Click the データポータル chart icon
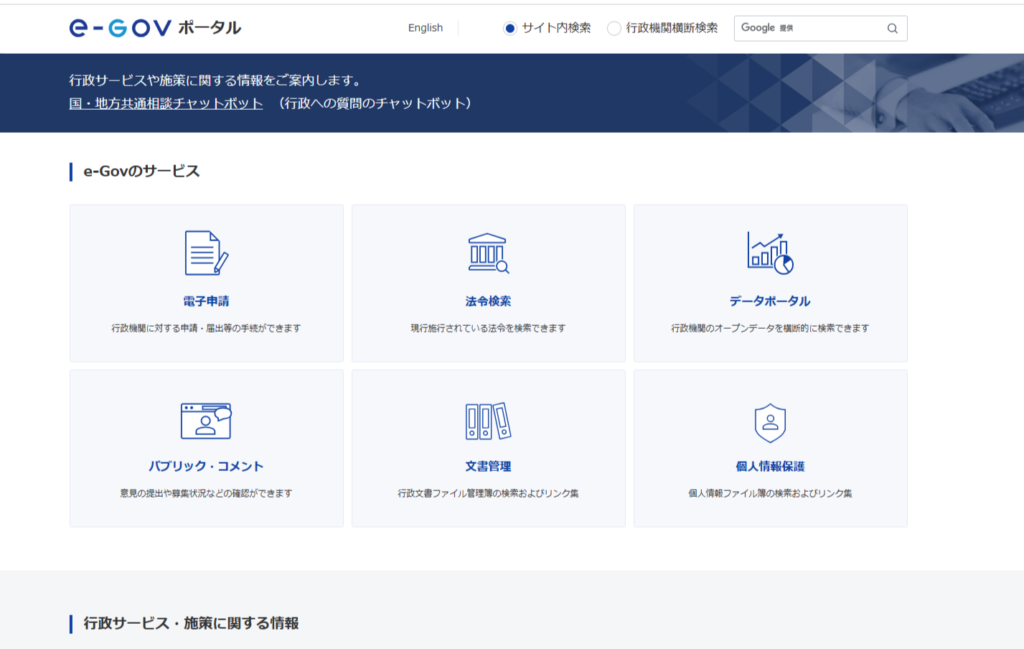The image size is (1024, 649). coord(770,253)
